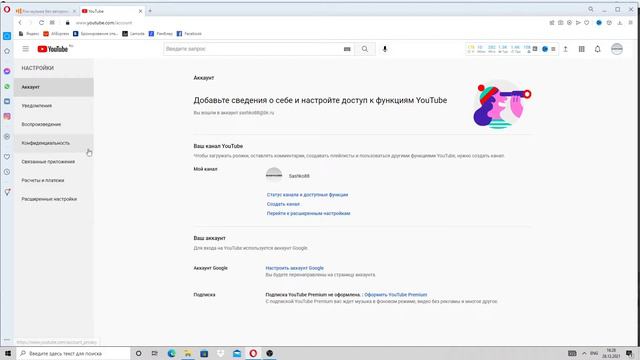The width and height of the screenshot is (640, 360).
Task: Click the browser address bar URL
Action: pos(104,23)
